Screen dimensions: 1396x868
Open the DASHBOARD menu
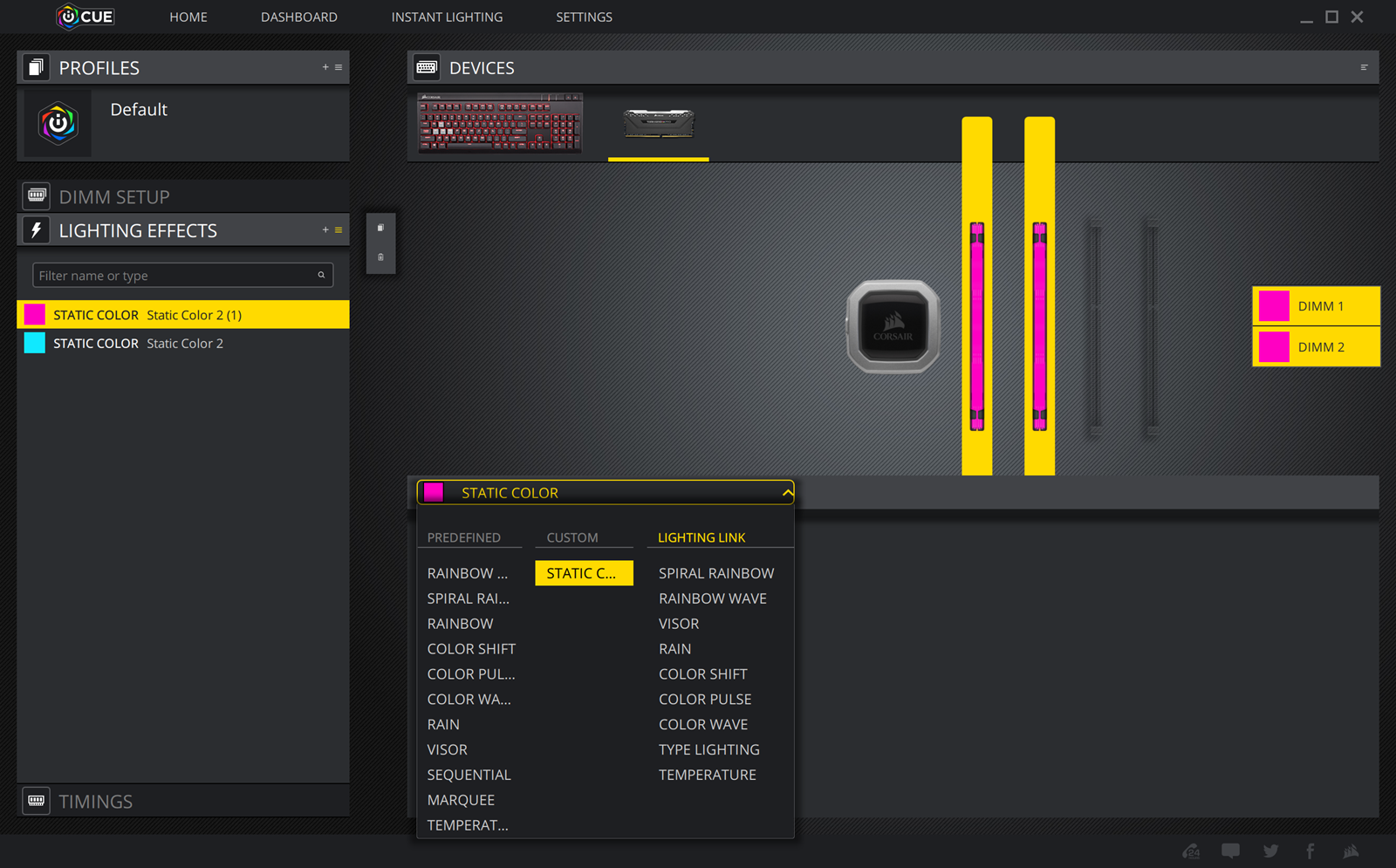click(x=299, y=17)
